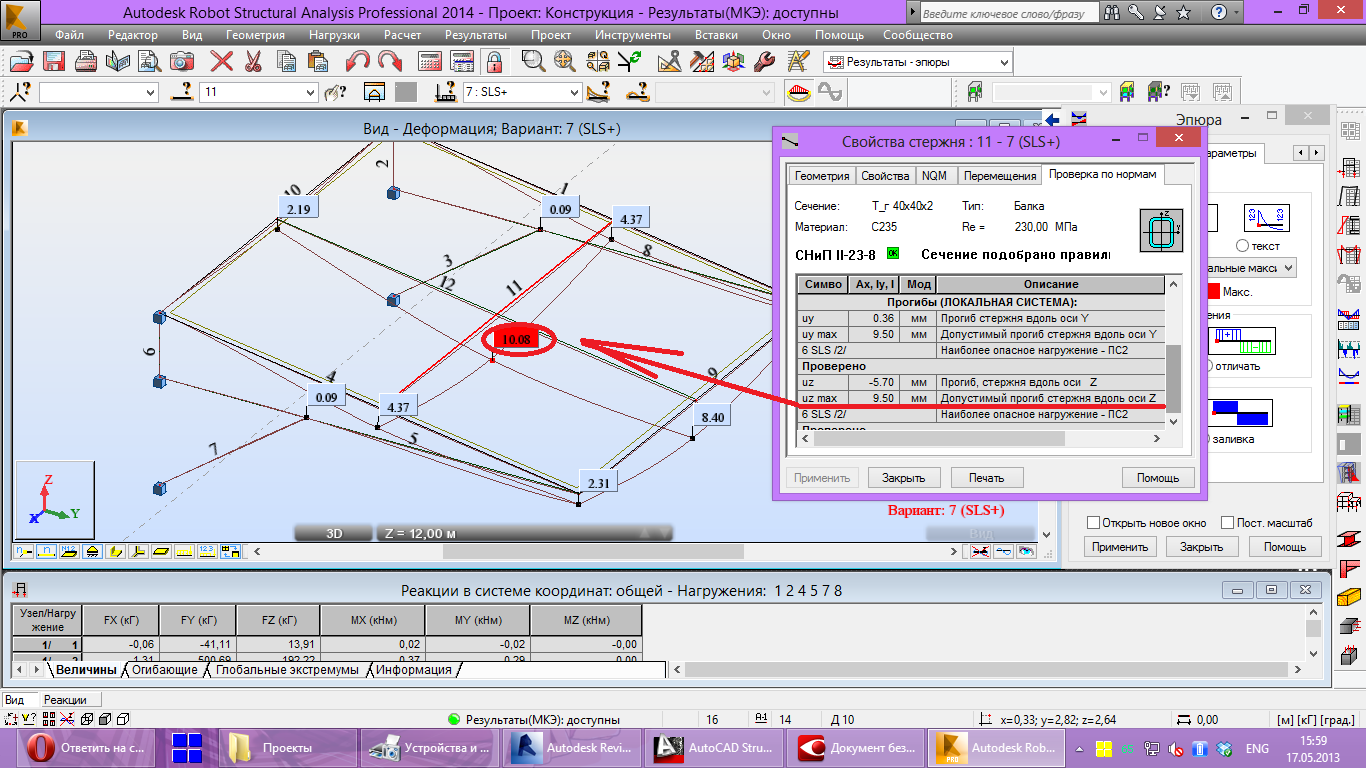Switch to the 'Перемещения' tab
Image resolution: width=1366 pixels, height=768 pixels.
(x=999, y=175)
